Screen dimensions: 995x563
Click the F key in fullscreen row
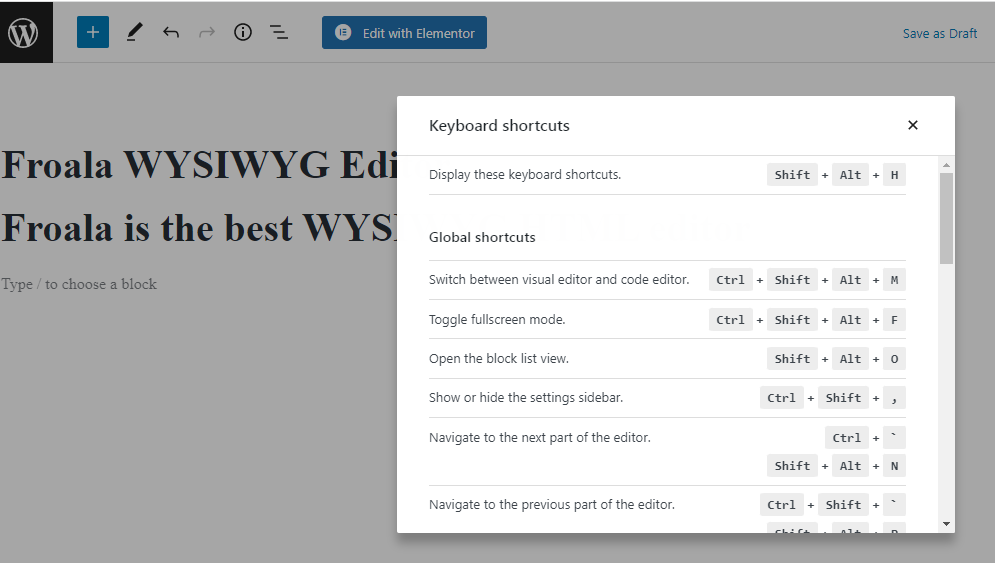coord(894,320)
